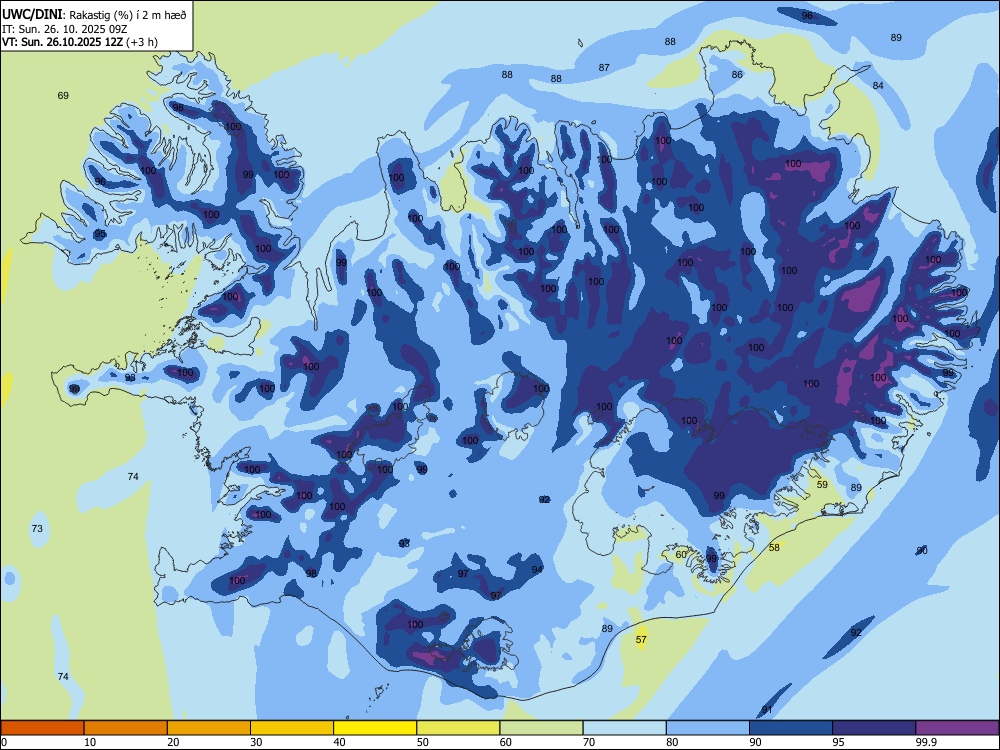Click the humidity value 69 offshore northwest
This screenshot has width=1000, height=750.
point(63,96)
